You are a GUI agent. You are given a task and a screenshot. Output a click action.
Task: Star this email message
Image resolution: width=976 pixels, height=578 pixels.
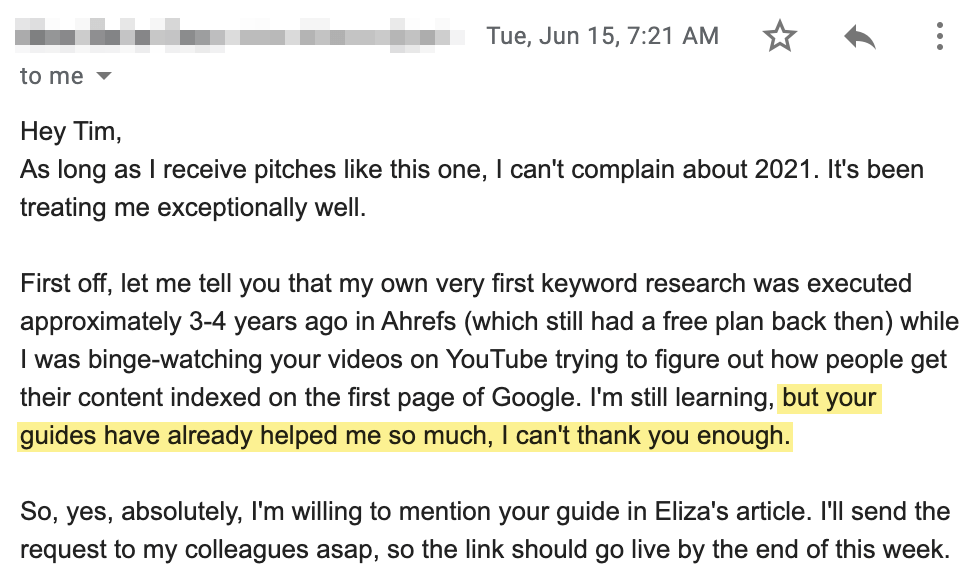[x=779, y=38]
